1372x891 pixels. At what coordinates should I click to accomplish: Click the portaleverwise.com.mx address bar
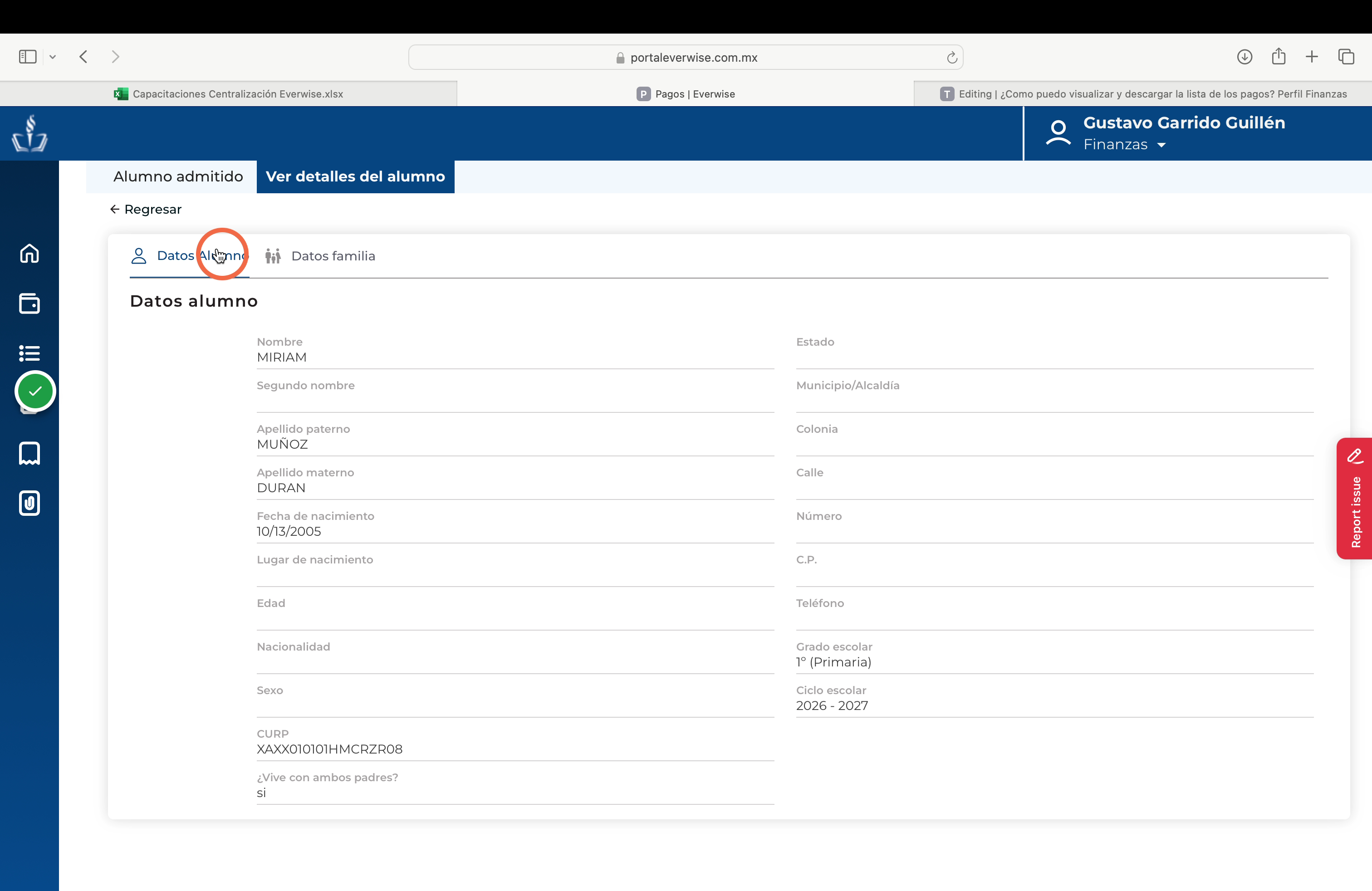pyautogui.click(x=686, y=57)
